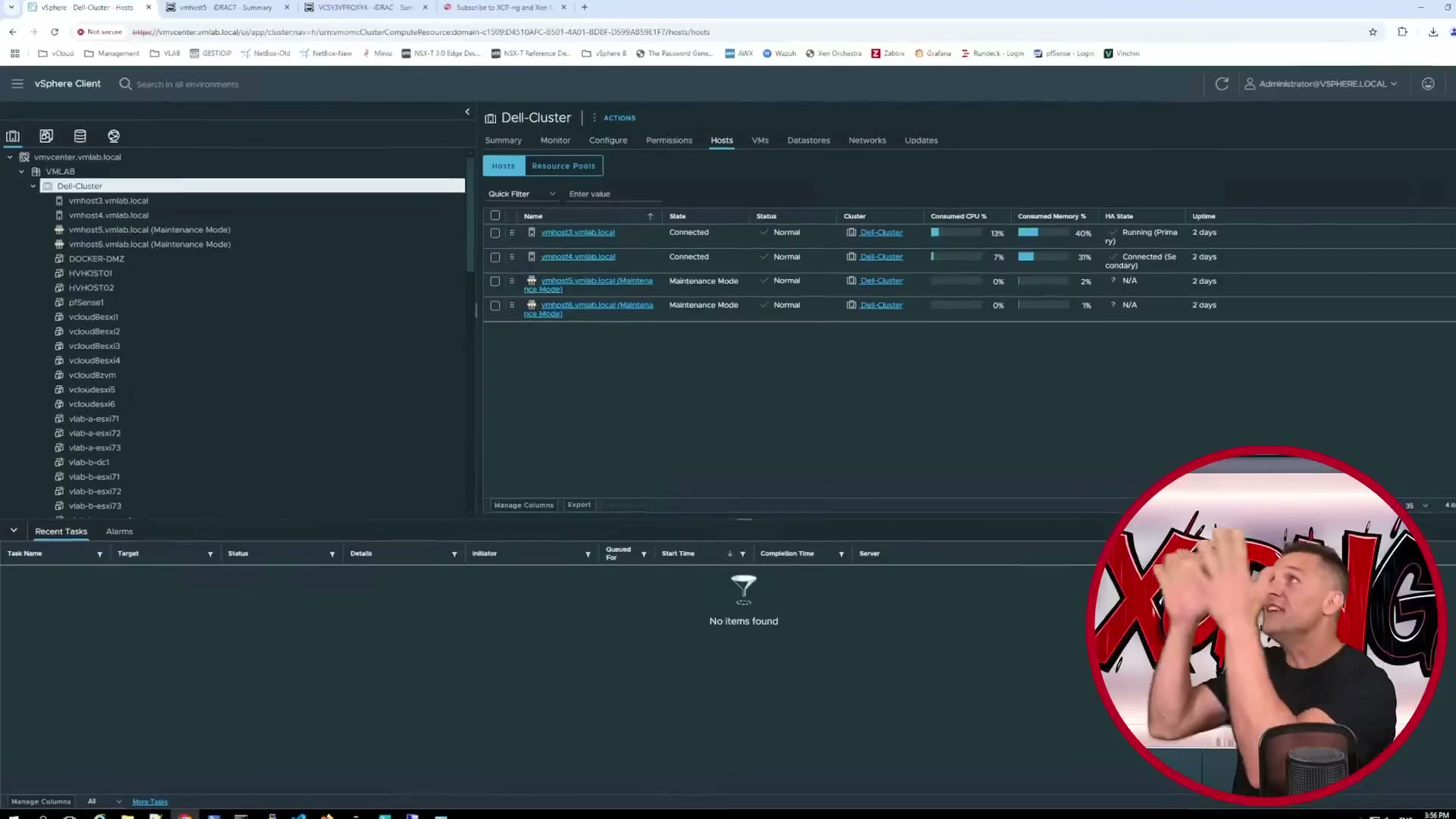The image size is (1456, 819).
Task: Switch to VMs and Templates inventory view
Action: coord(46,136)
